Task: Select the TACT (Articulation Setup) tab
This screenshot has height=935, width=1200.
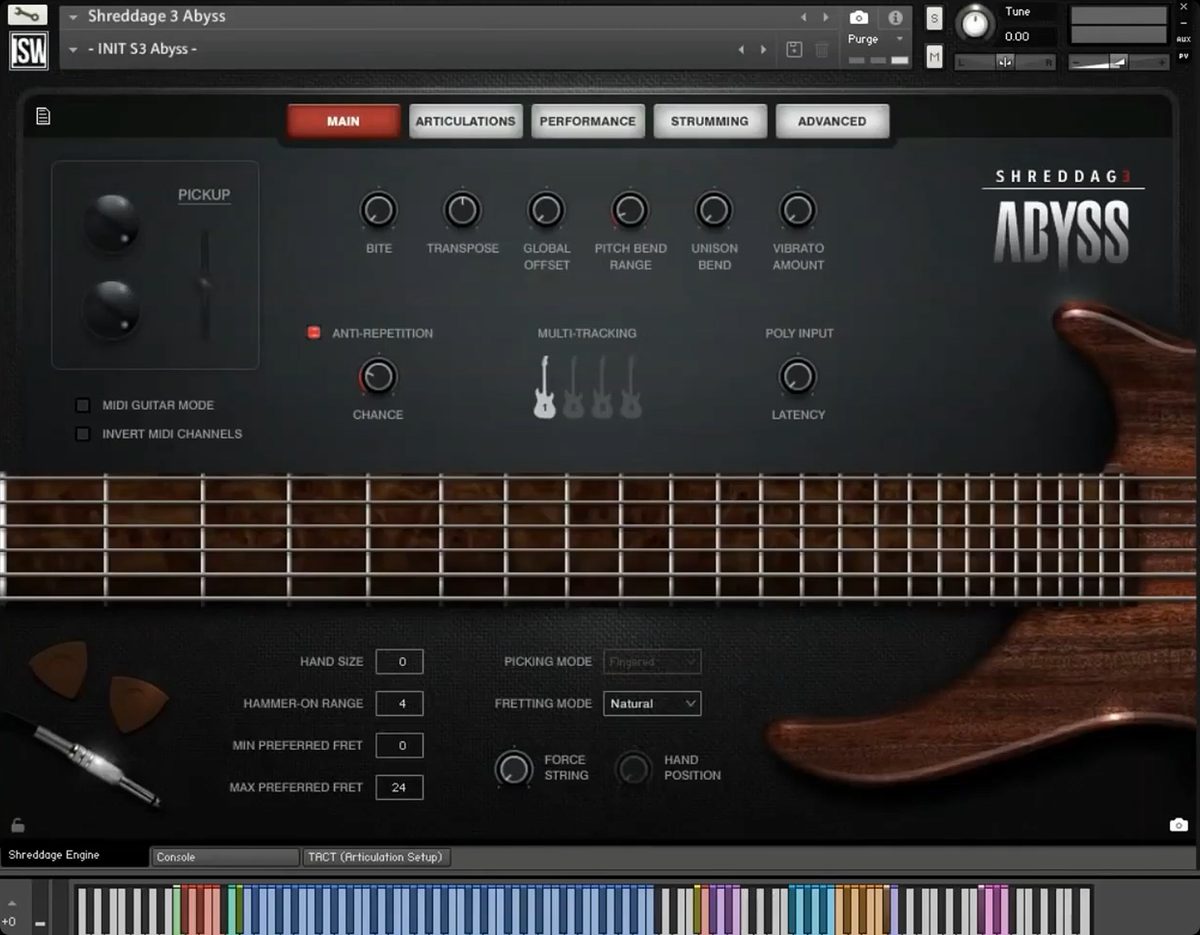Action: point(377,857)
